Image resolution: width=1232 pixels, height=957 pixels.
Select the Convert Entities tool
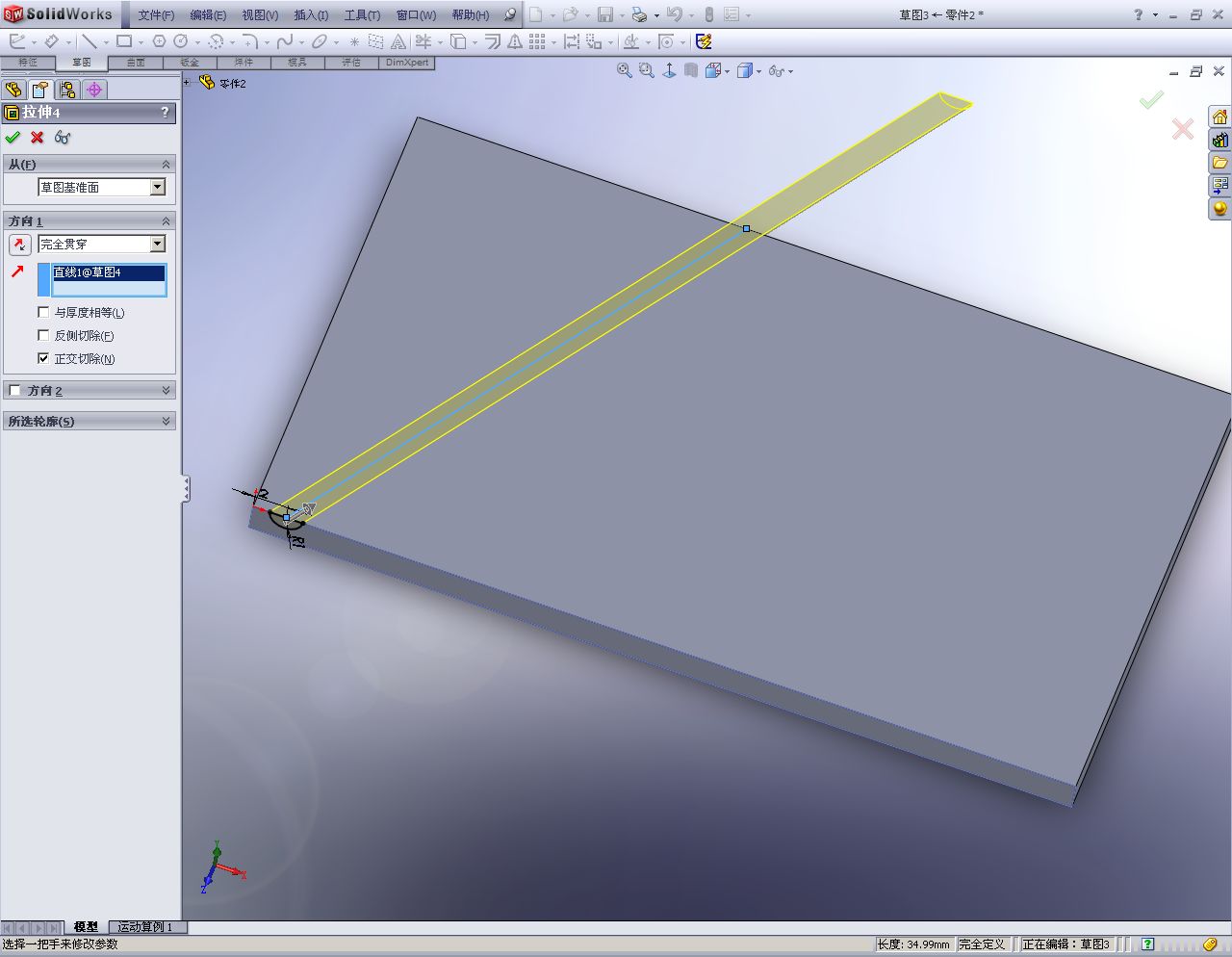pos(459,41)
